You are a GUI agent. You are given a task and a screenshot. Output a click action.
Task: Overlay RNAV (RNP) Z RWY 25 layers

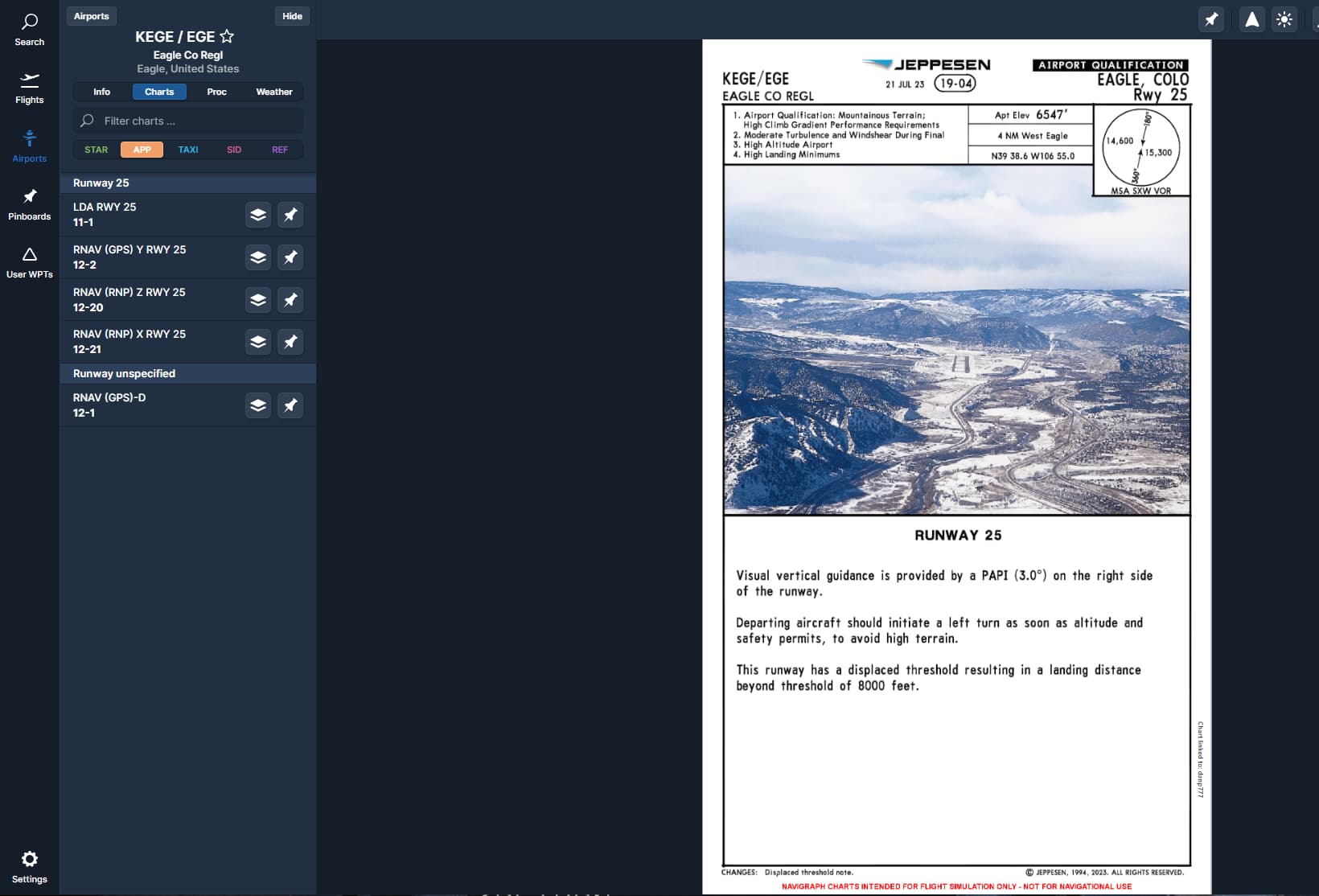pyautogui.click(x=258, y=300)
